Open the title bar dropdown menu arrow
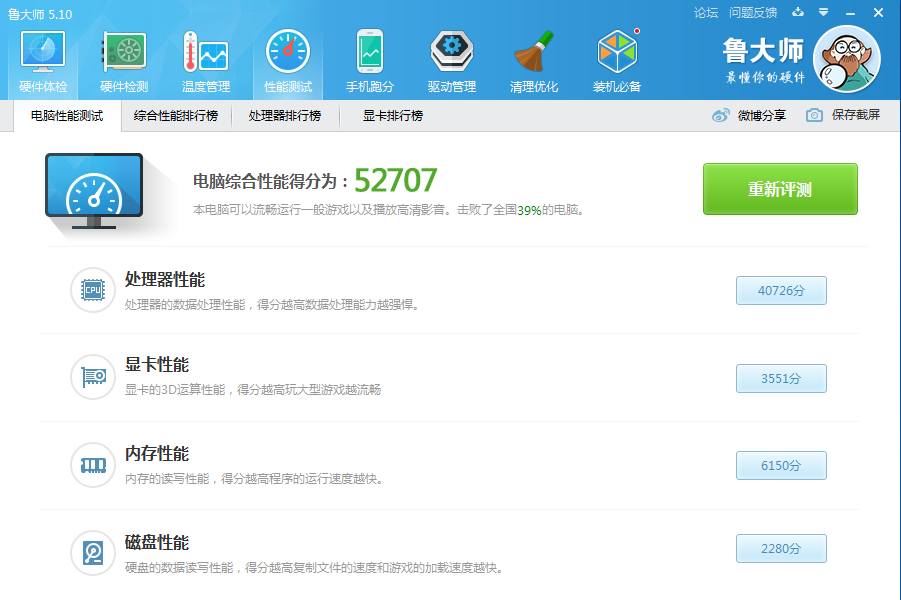This screenshot has height=600, width=901. 823,12
